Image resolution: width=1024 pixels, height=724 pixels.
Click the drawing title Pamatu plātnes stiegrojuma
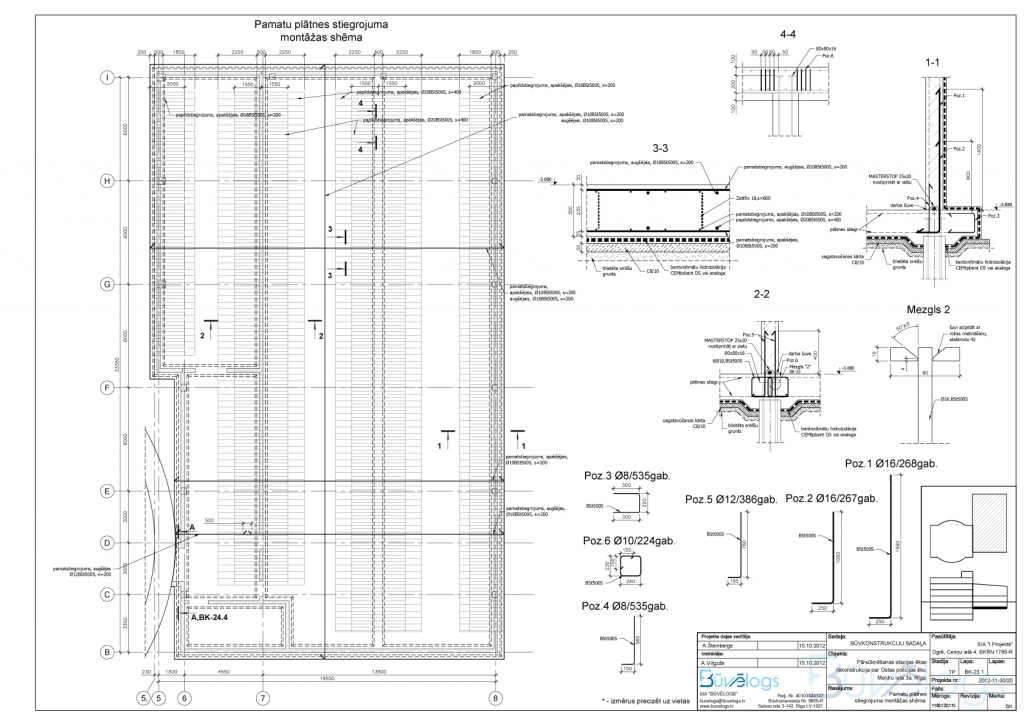click(x=309, y=21)
